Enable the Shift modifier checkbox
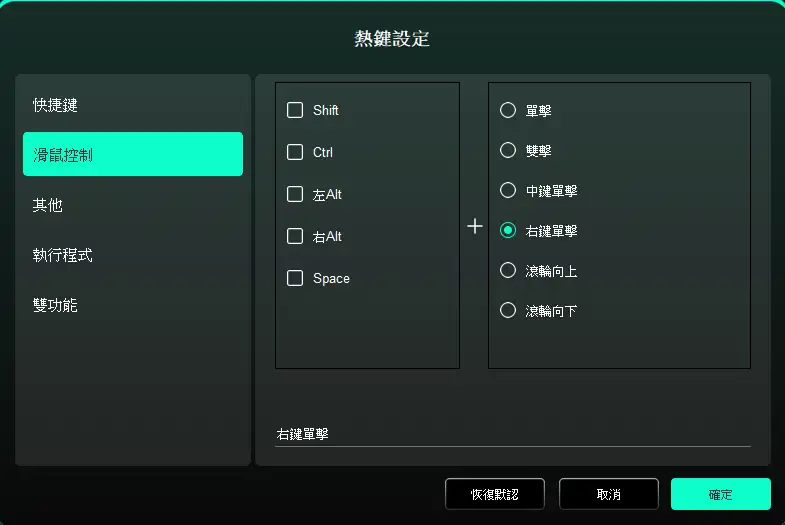785x525 pixels. point(295,110)
